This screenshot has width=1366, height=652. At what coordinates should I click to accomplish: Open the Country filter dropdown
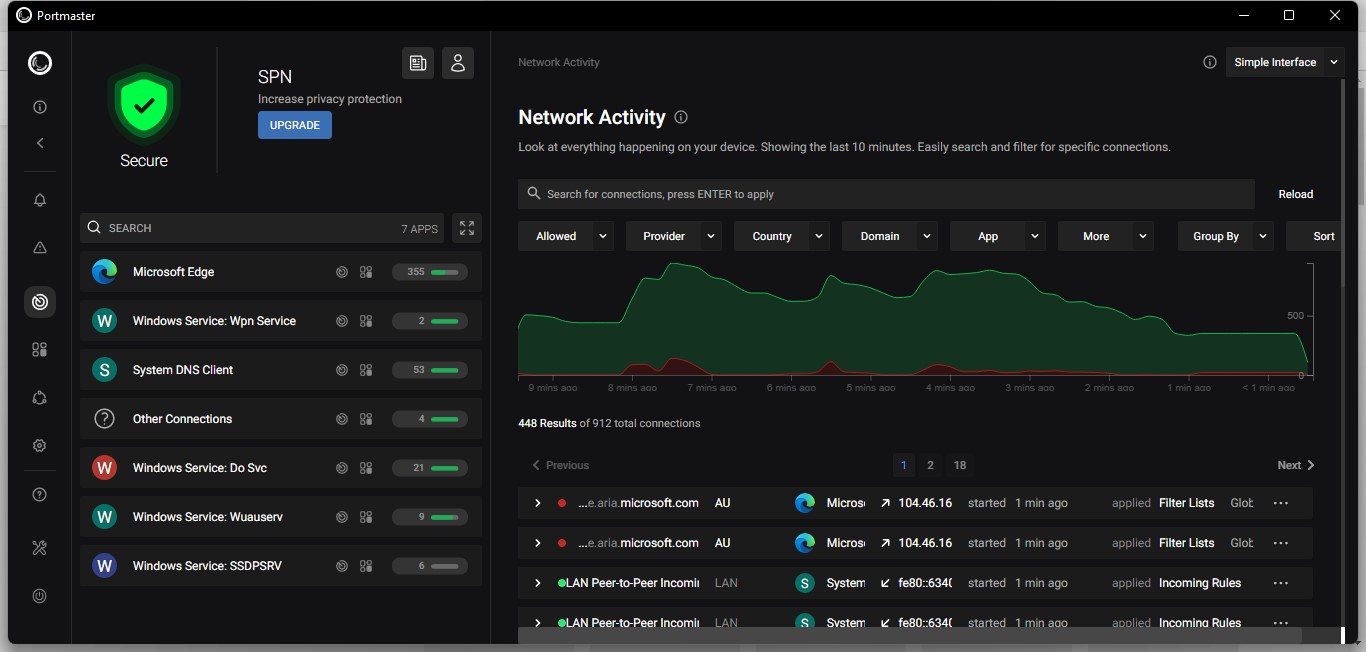pyautogui.click(x=782, y=236)
